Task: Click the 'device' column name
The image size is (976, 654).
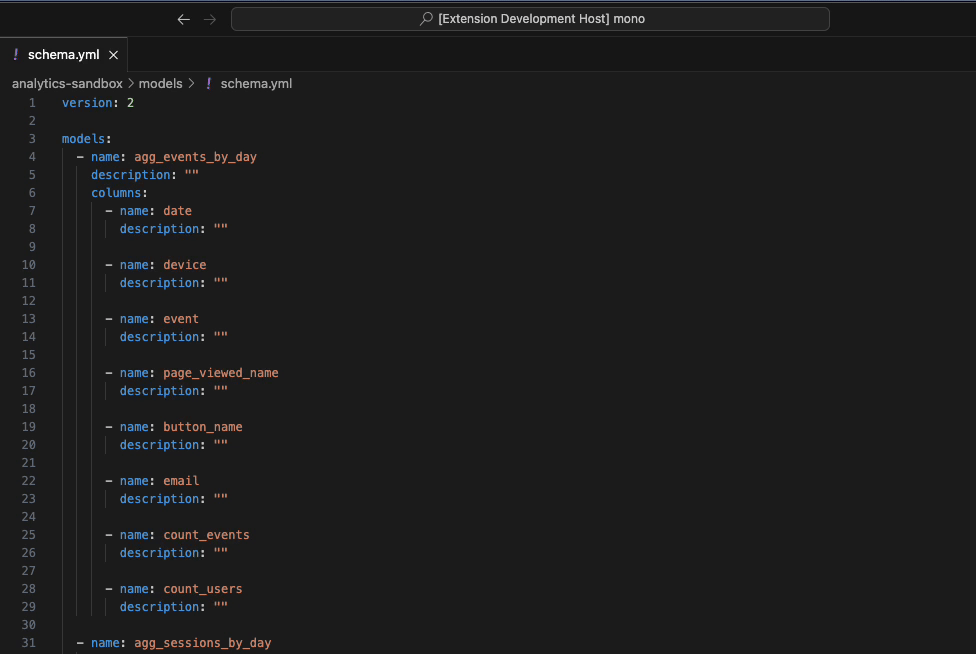Action: [184, 265]
